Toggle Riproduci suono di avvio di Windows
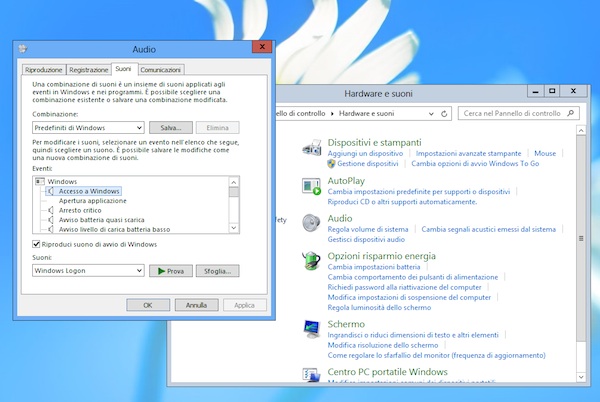Image resolution: width=600 pixels, height=402 pixels. tap(36, 244)
